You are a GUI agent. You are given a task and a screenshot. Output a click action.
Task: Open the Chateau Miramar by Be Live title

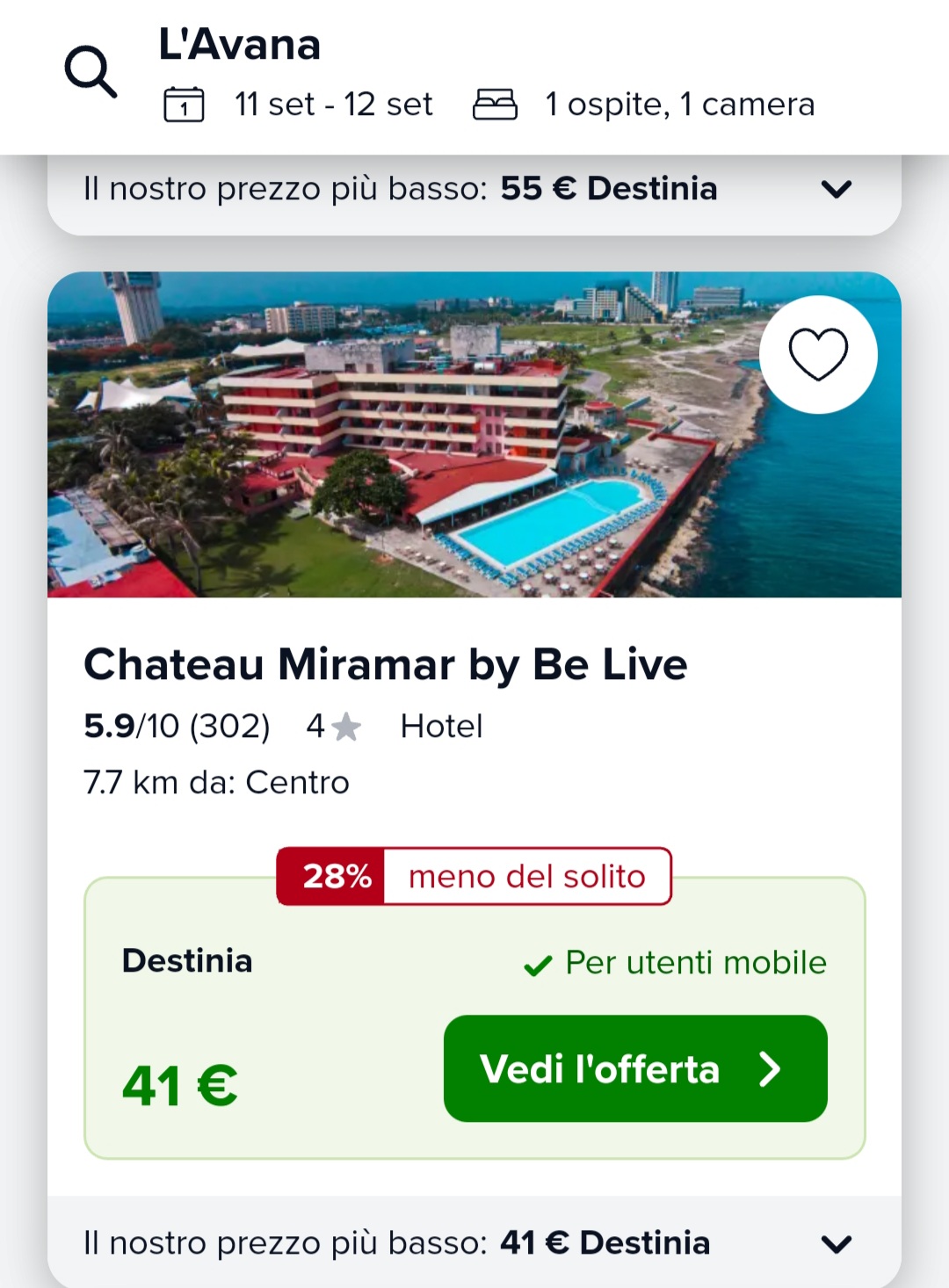[385, 664]
